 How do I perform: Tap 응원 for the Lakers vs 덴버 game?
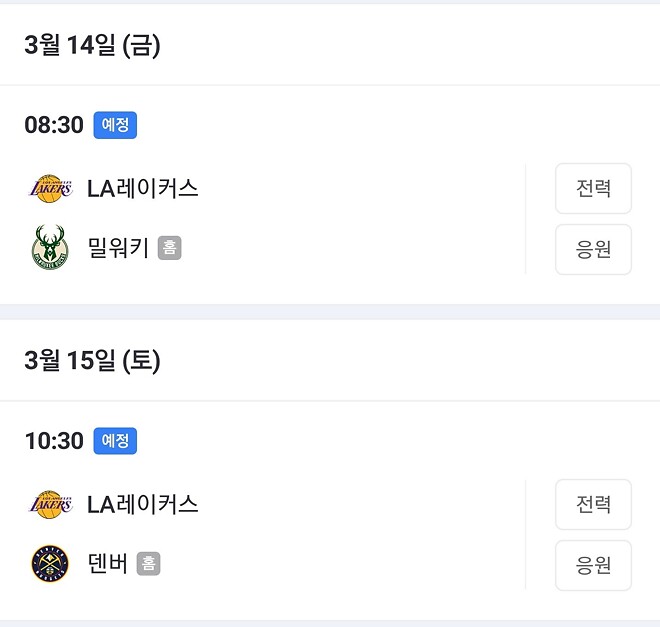pos(593,565)
